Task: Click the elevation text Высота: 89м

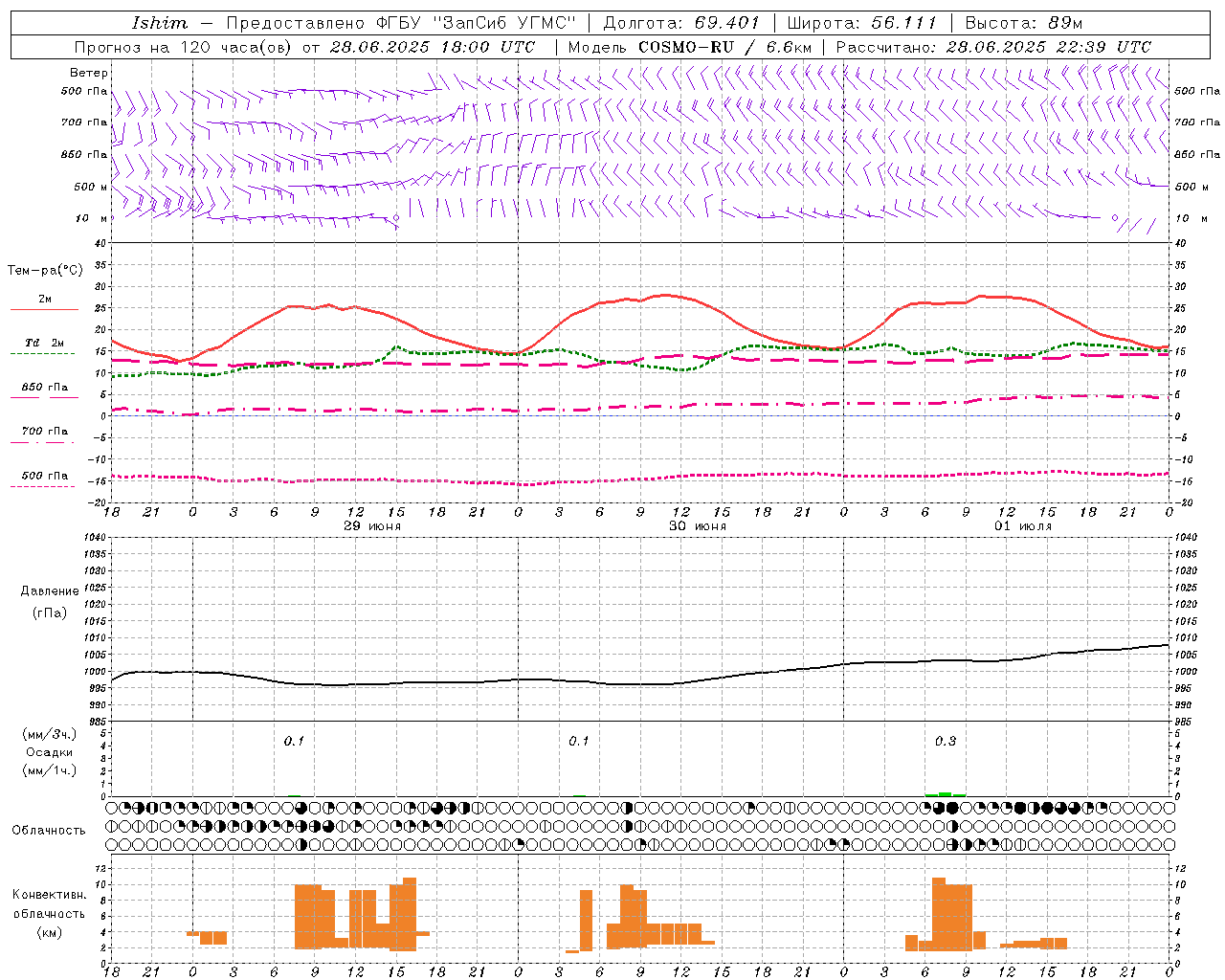Action: pyautogui.click(x=1023, y=23)
